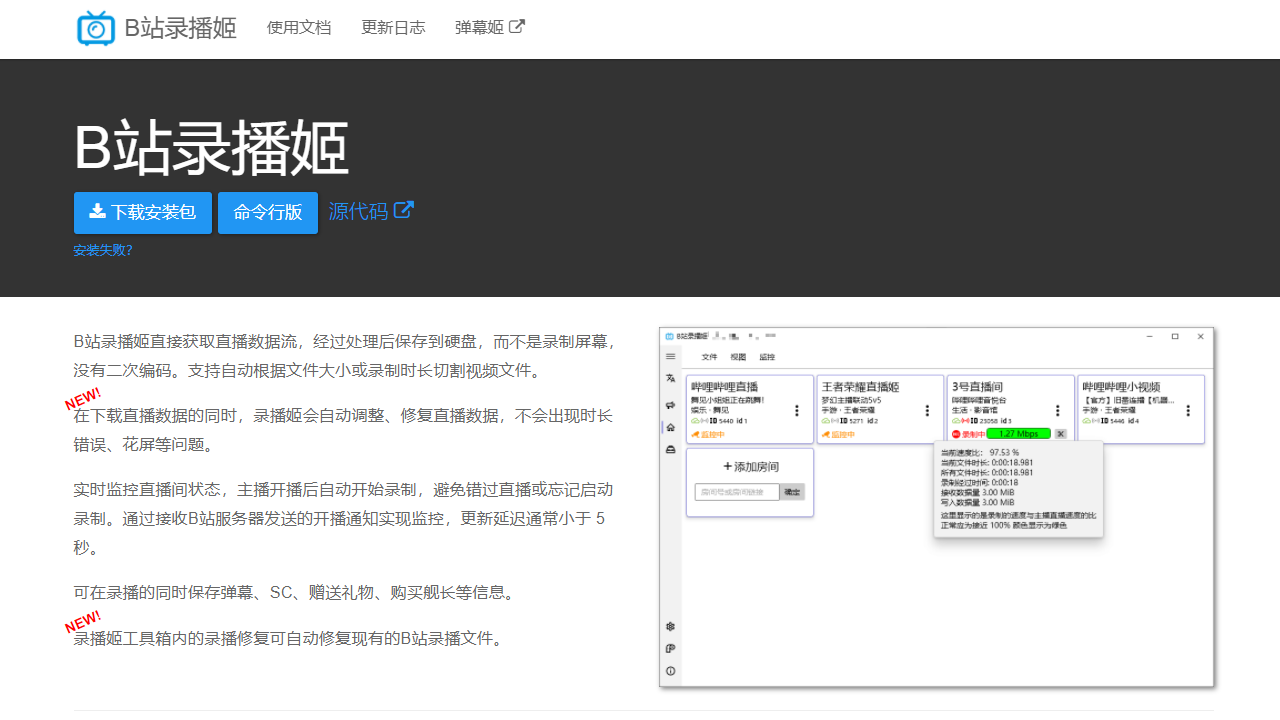Click the file icon above the info icon
This screenshot has width=1280, height=720.
[x=671, y=649]
